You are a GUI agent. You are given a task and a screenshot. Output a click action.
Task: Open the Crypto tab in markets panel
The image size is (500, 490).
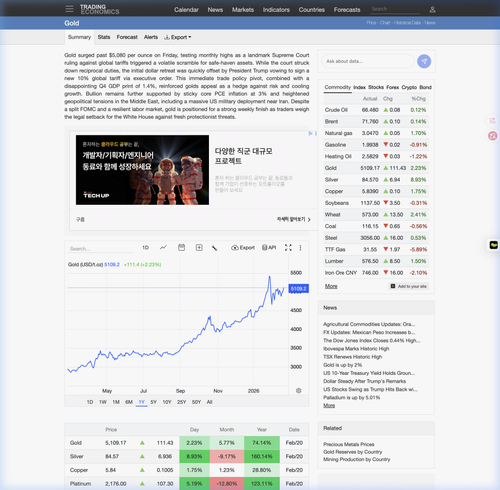coord(409,87)
